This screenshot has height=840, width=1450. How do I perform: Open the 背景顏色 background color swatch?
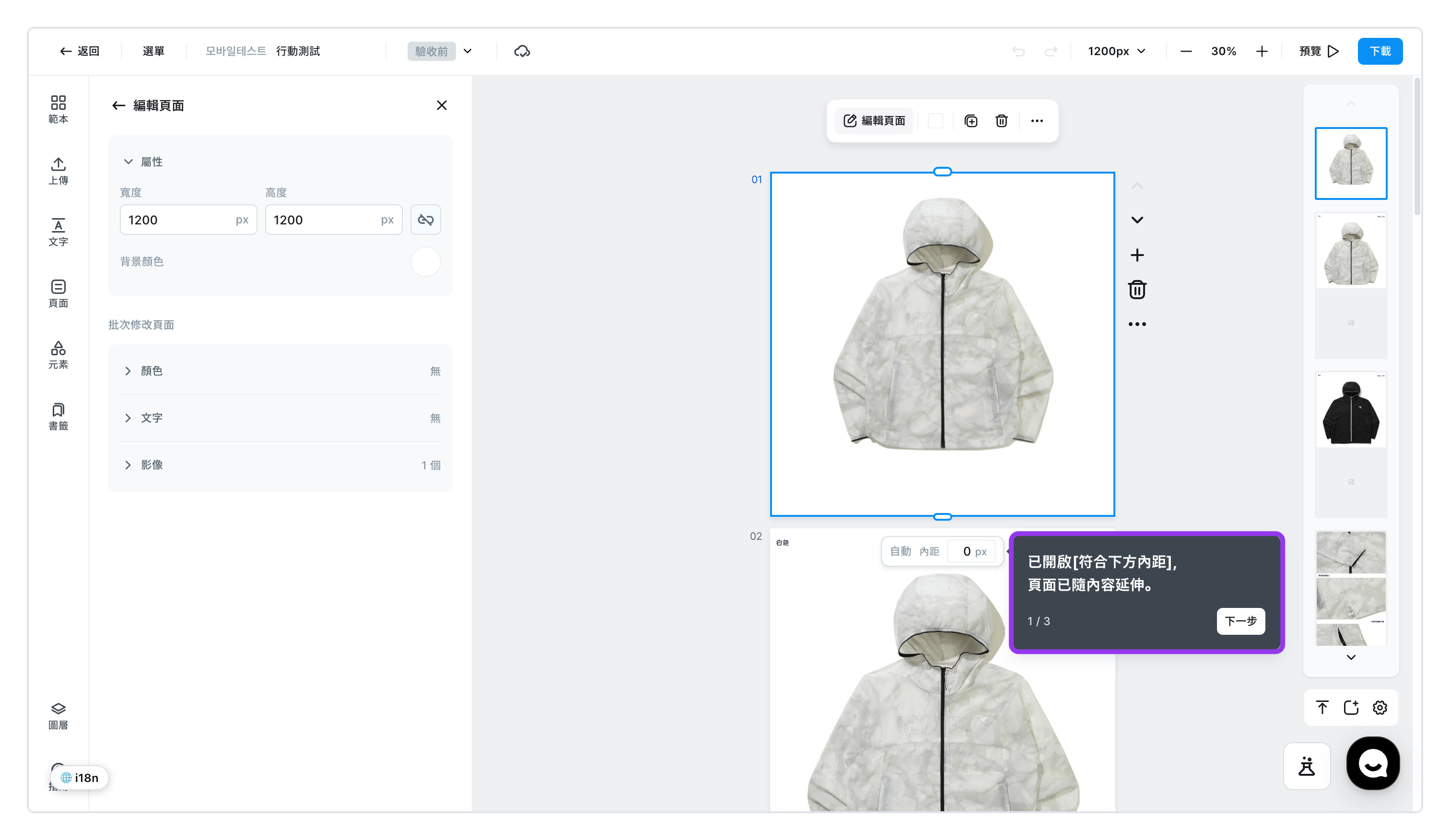425,262
